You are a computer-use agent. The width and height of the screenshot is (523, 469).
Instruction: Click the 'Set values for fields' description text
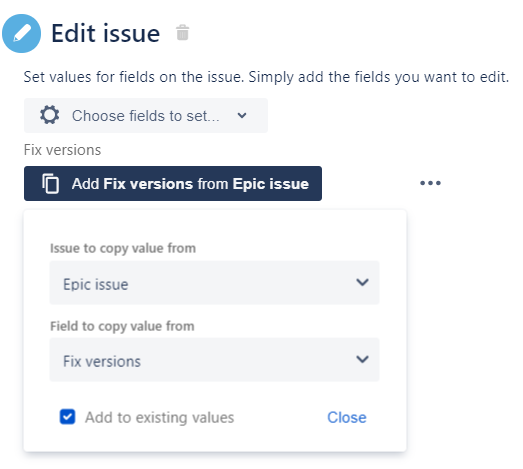tap(266, 77)
